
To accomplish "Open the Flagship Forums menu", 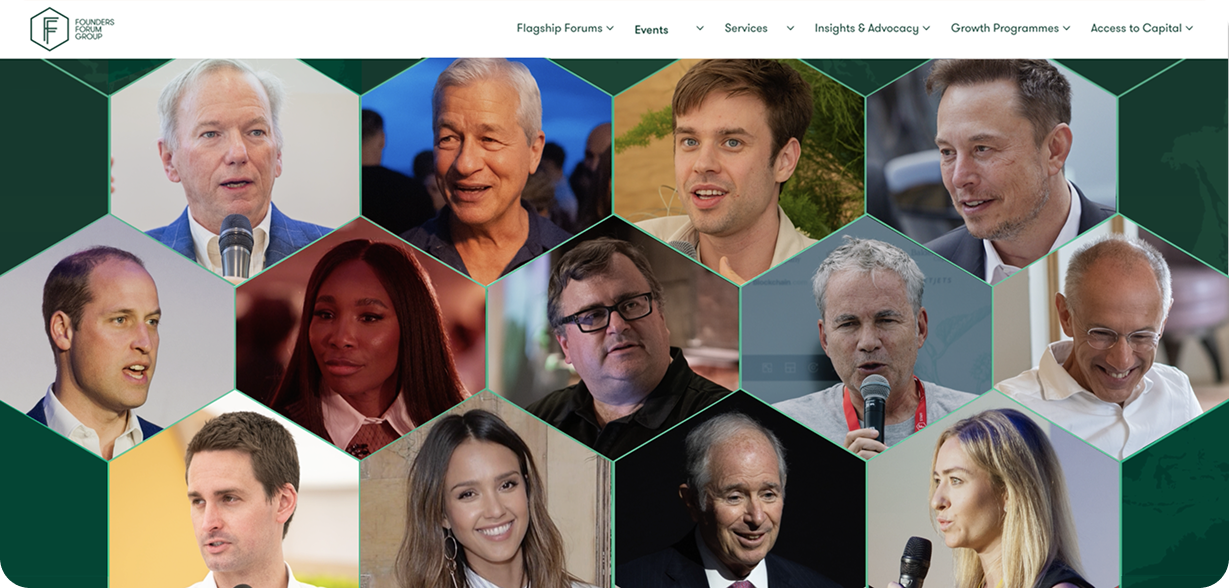I will (565, 28).
